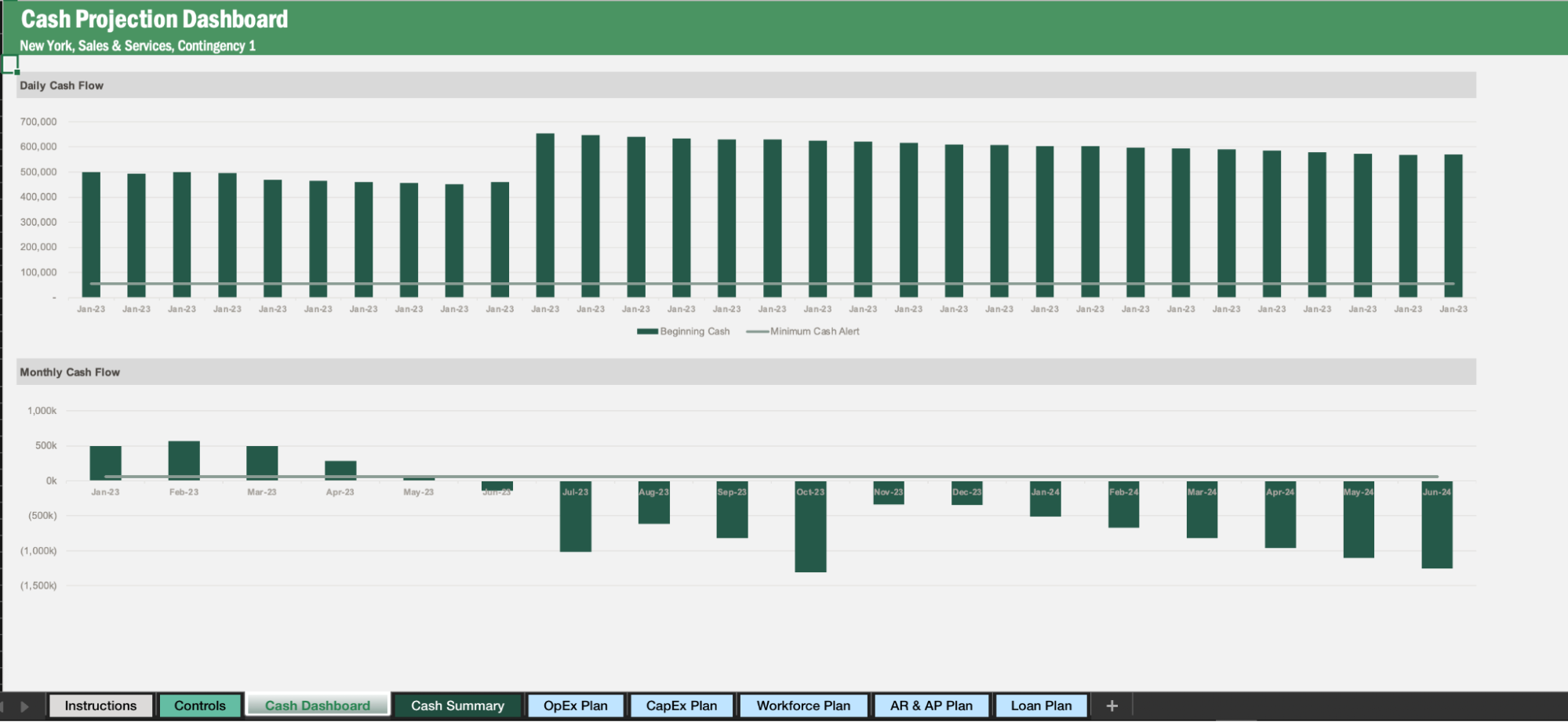This screenshot has height=722, width=1568.
Task: Select the Cash Dashboard tab
Action: (x=317, y=705)
